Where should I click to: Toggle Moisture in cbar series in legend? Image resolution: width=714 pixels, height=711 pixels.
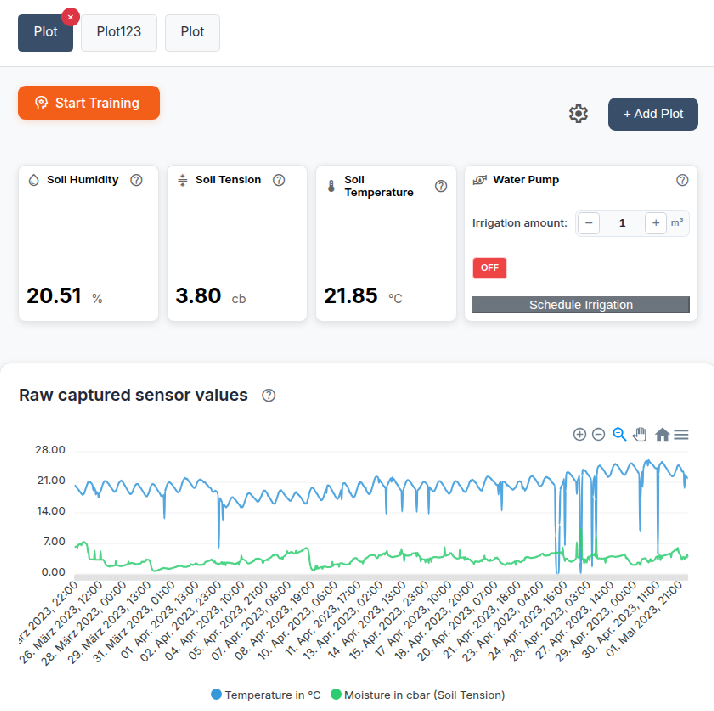click(x=419, y=694)
